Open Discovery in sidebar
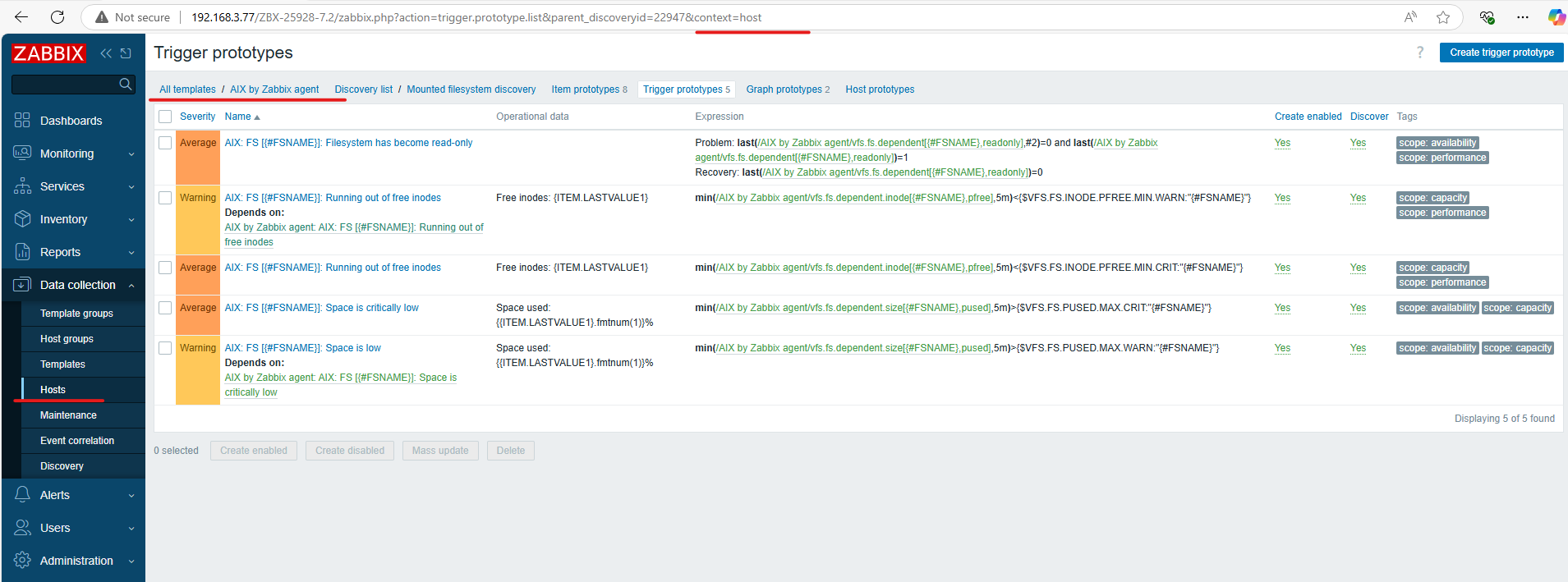 tap(62, 466)
